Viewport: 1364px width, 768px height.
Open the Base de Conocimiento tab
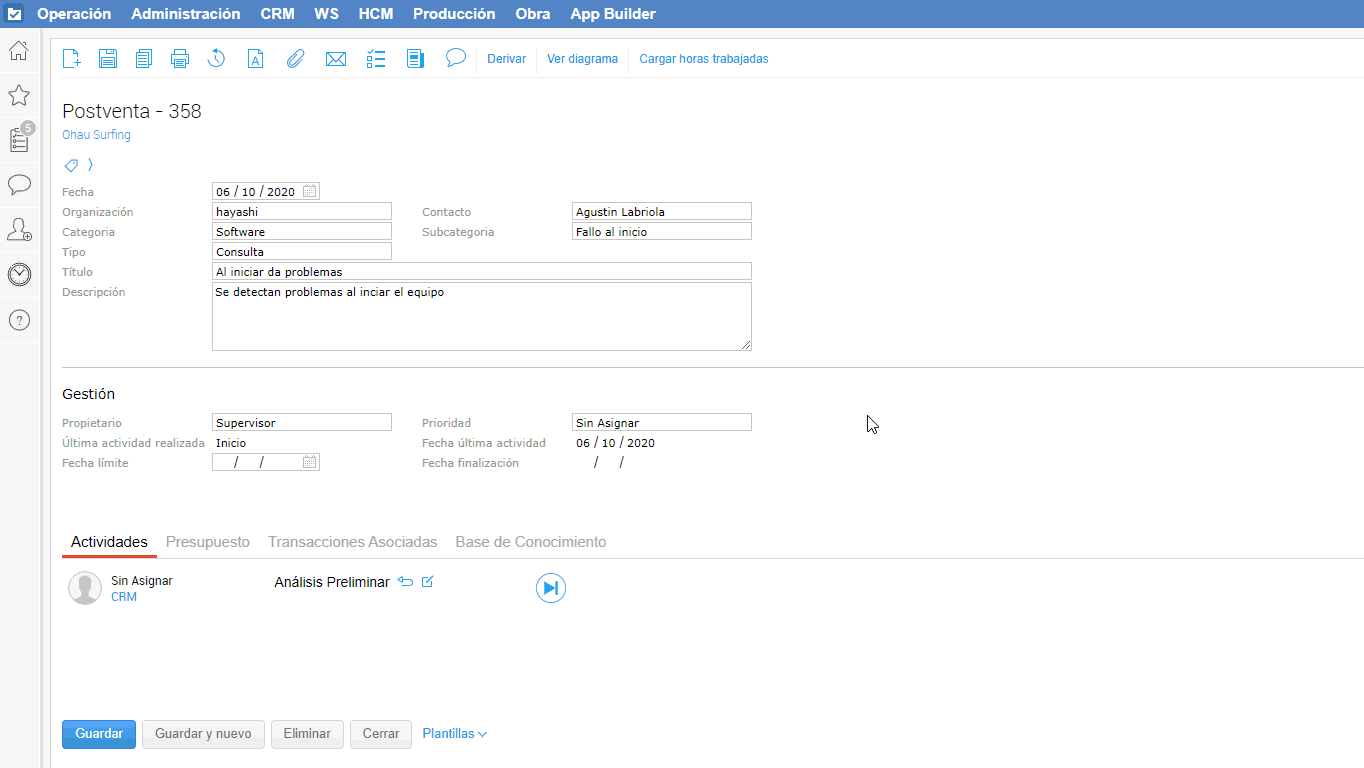click(530, 542)
